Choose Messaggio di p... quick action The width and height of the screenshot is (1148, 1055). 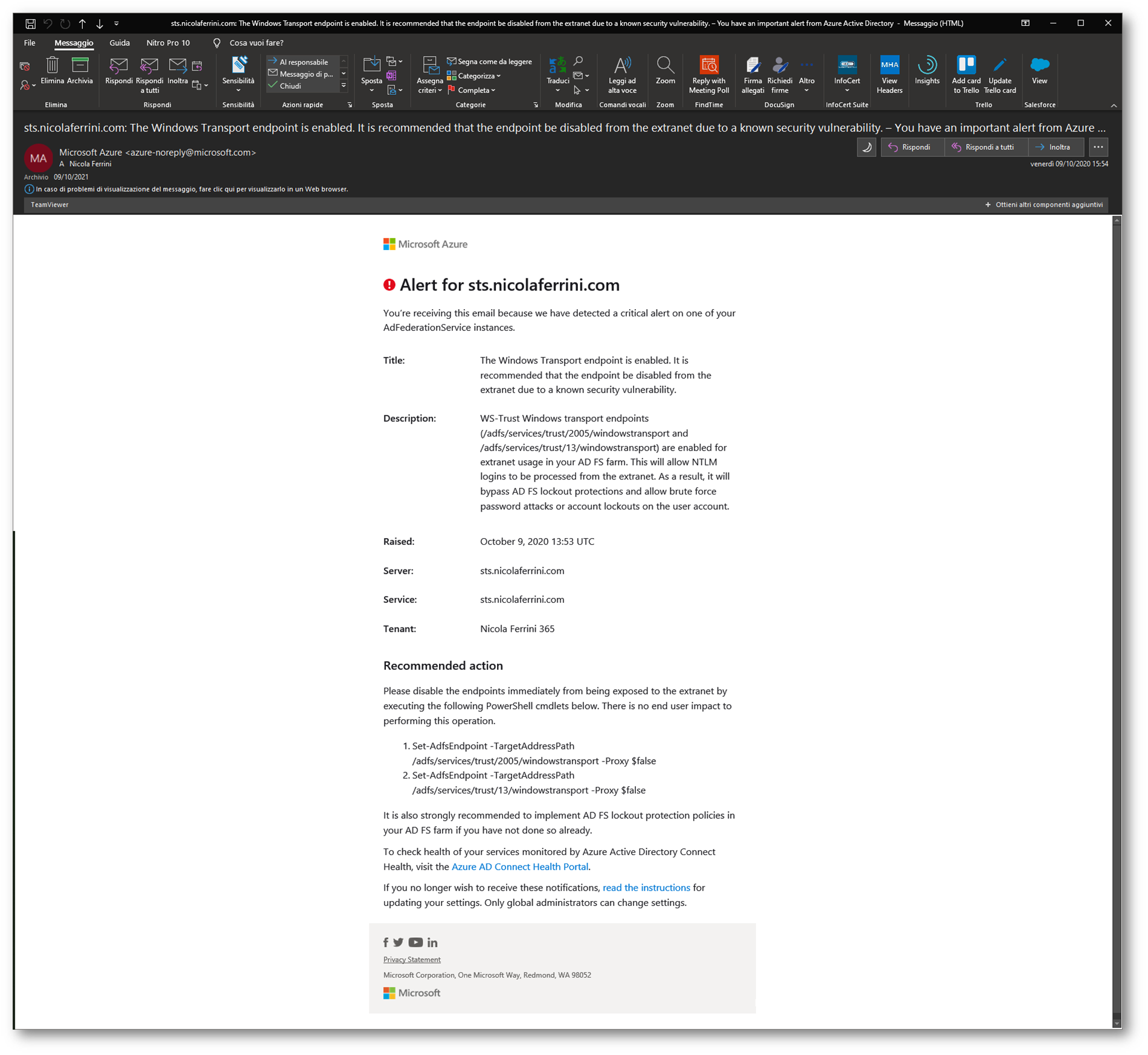pyautogui.click(x=303, y=74)
